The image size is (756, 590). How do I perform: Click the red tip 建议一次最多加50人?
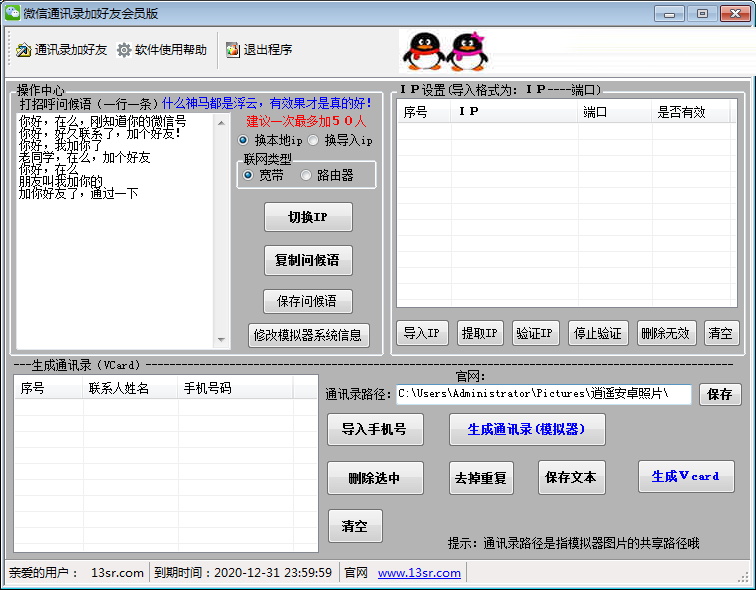[306, 121]
